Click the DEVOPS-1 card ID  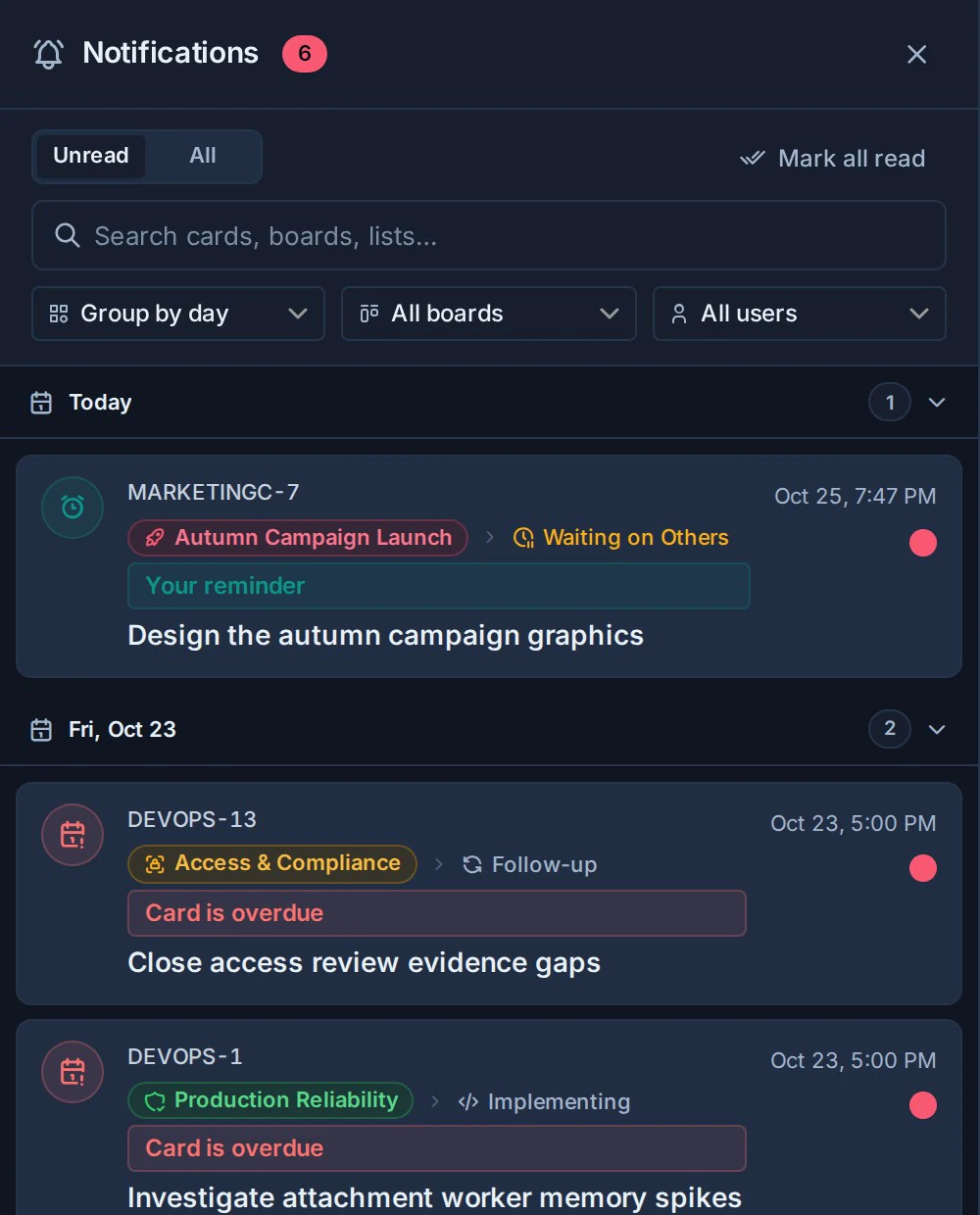tap(185, 1056)
